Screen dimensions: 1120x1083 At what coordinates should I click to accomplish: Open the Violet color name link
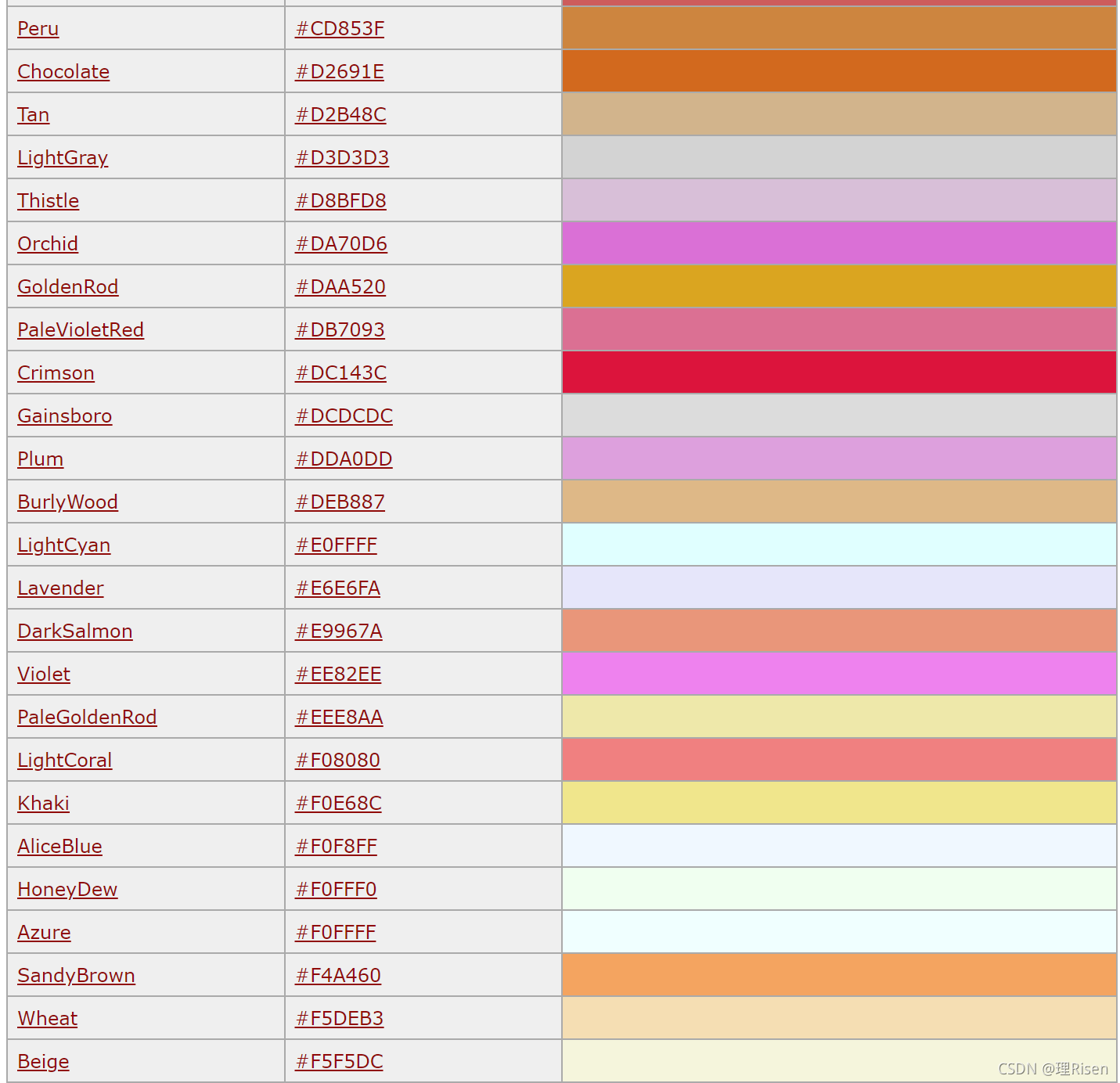tap(44, 675)
